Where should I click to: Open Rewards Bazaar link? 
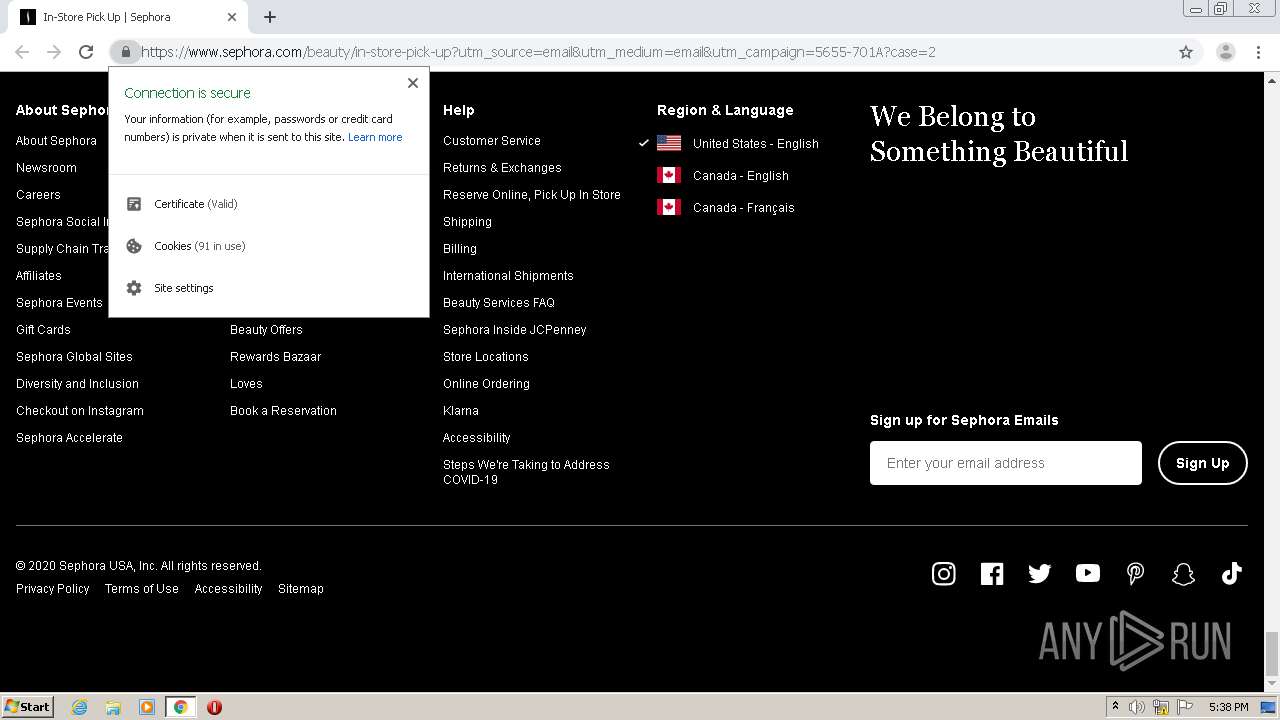[x=276, y=357]
